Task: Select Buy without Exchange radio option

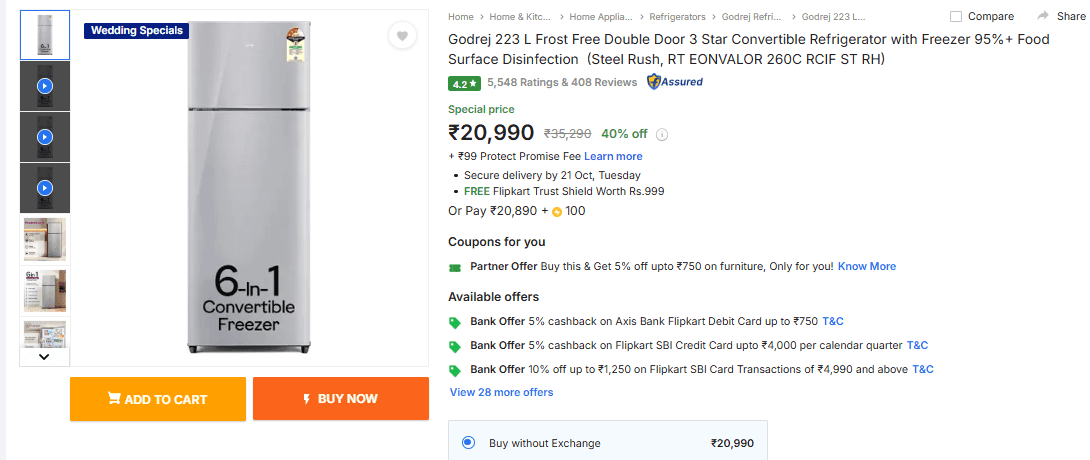Action: 469,442
